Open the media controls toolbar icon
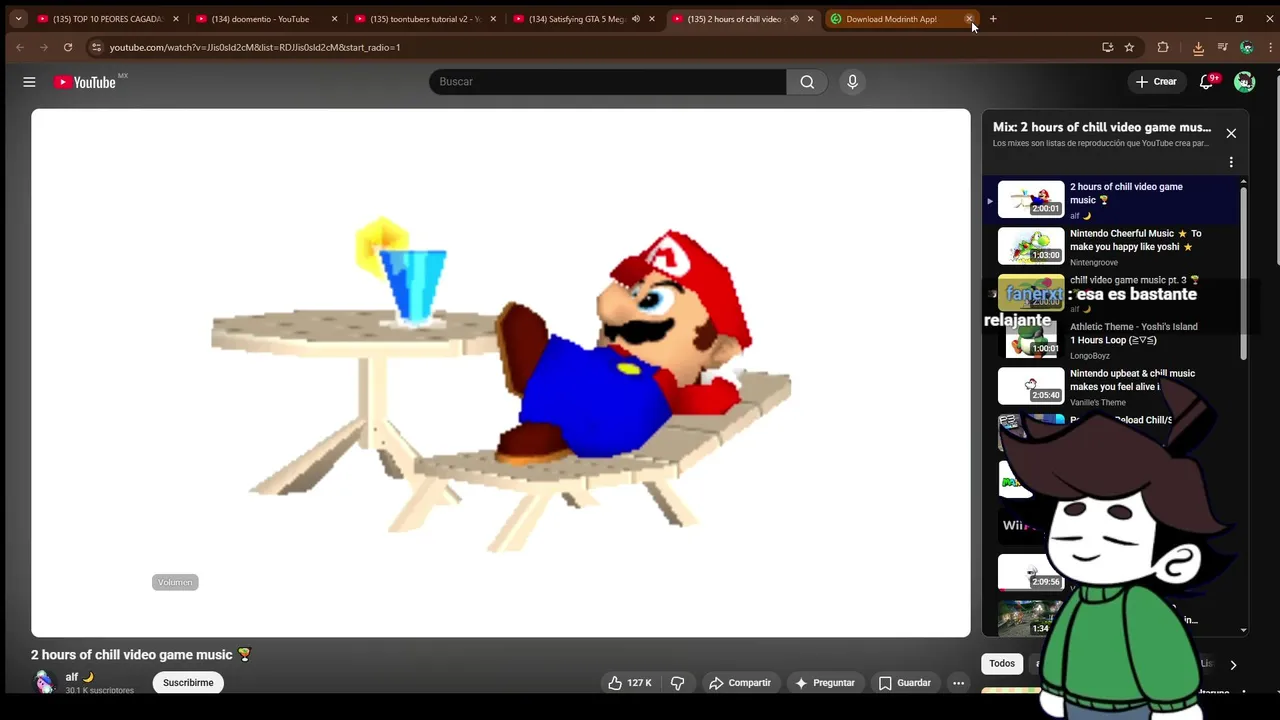This screenshot has width=1280, height=720. 1222,47
